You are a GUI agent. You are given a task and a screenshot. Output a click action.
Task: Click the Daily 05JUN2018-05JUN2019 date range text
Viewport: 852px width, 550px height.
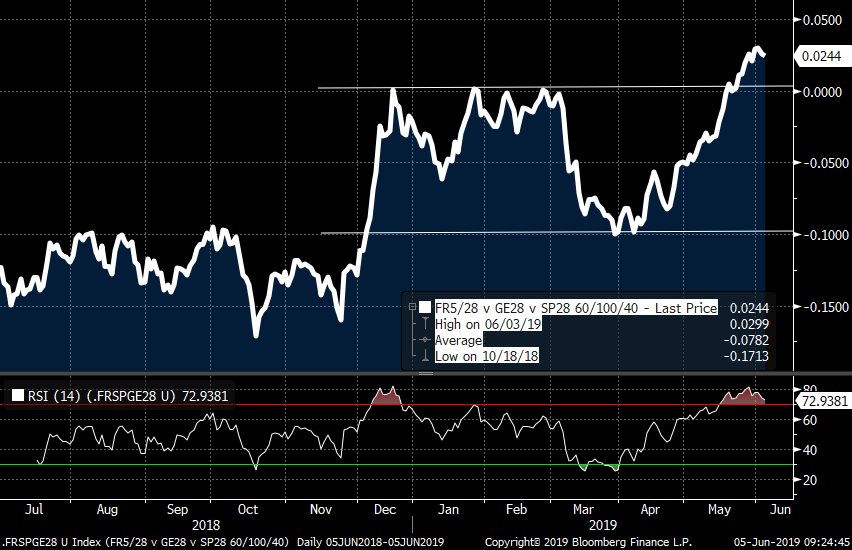pyautogui.click(x=371, y=542)
